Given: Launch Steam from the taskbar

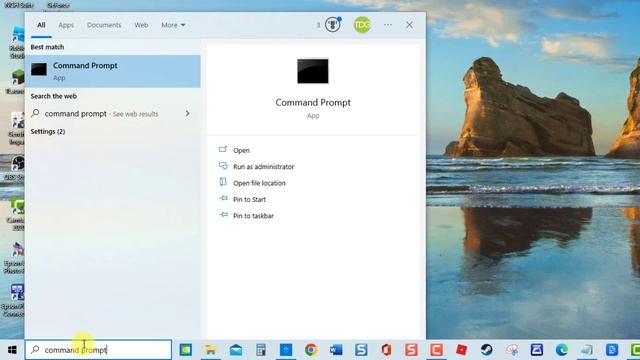Looking at the screenshot, I should point(487,350).
